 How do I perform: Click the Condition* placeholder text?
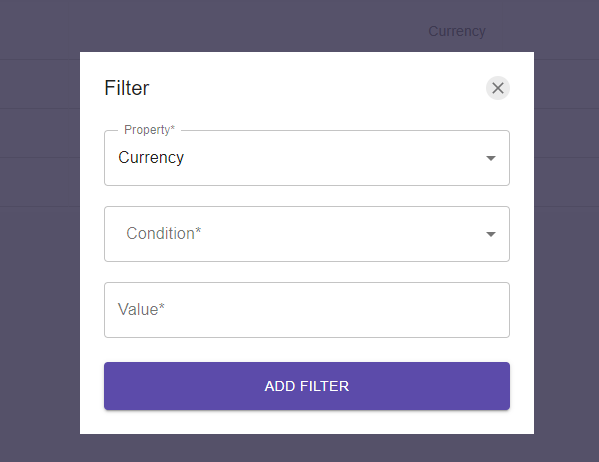point(164,233)
